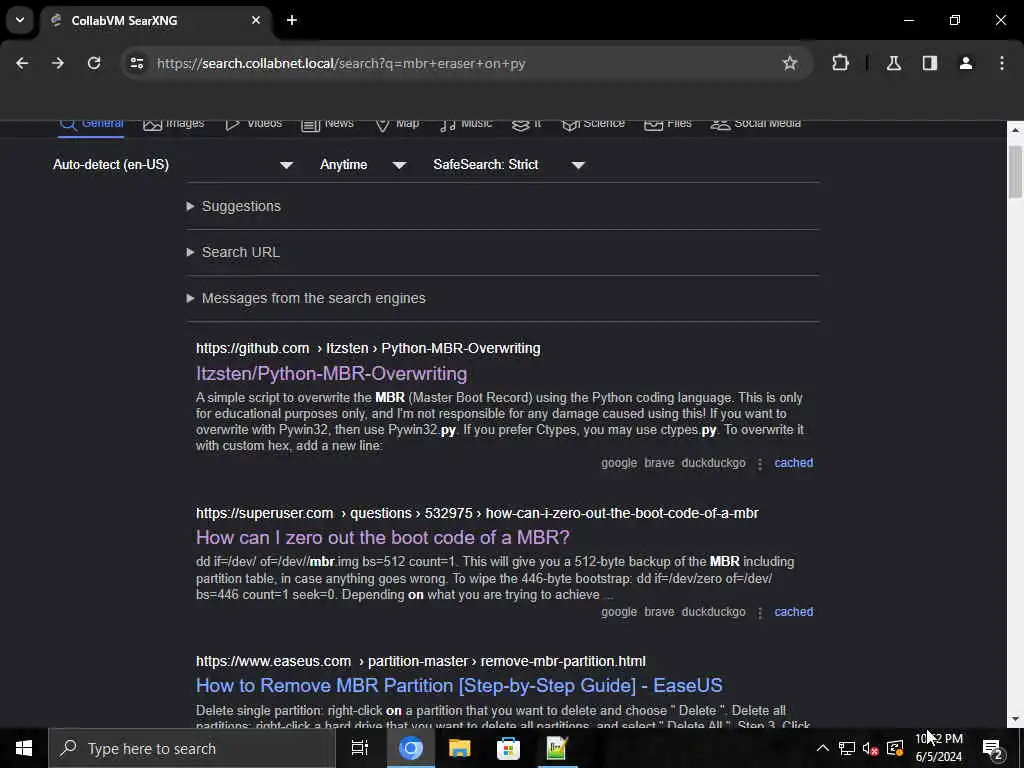Expand Messages from the search engines

coord(306,298)
